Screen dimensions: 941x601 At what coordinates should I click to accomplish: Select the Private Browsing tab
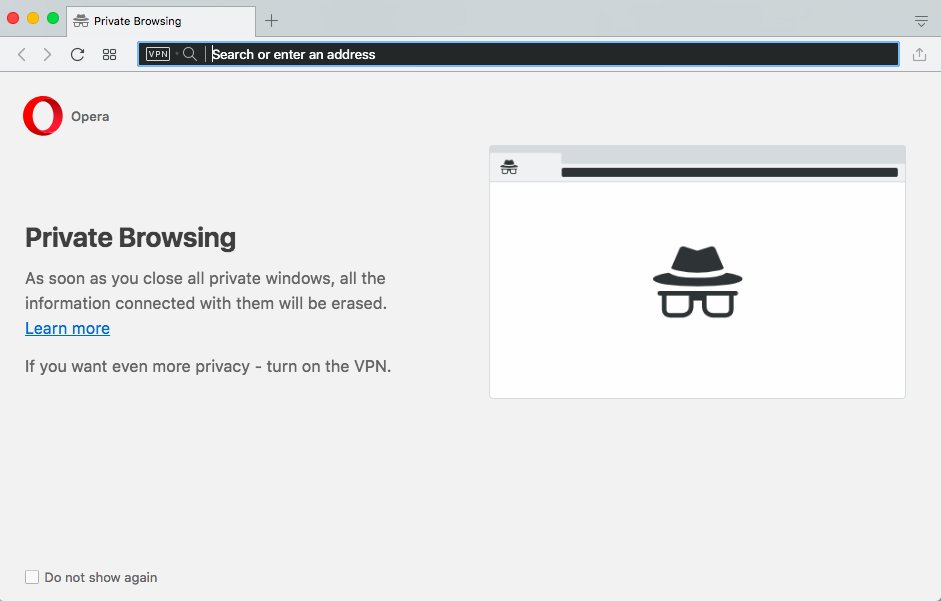tap(161, 21)
